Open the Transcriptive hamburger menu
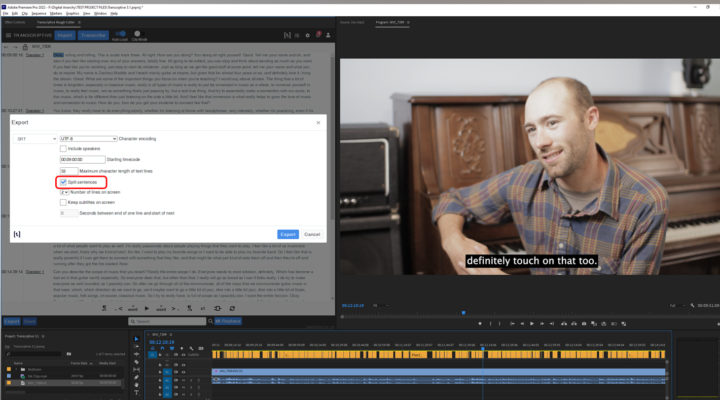 8,35
